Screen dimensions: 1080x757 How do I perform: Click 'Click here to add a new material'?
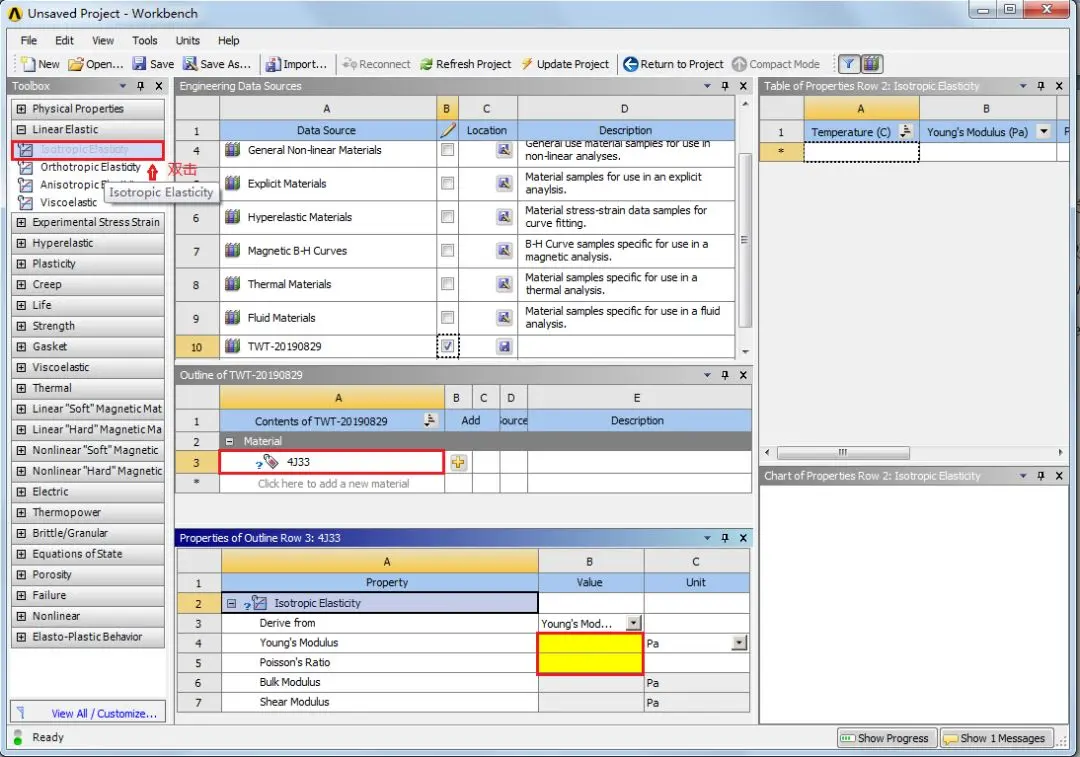click(x=333, y=484)
